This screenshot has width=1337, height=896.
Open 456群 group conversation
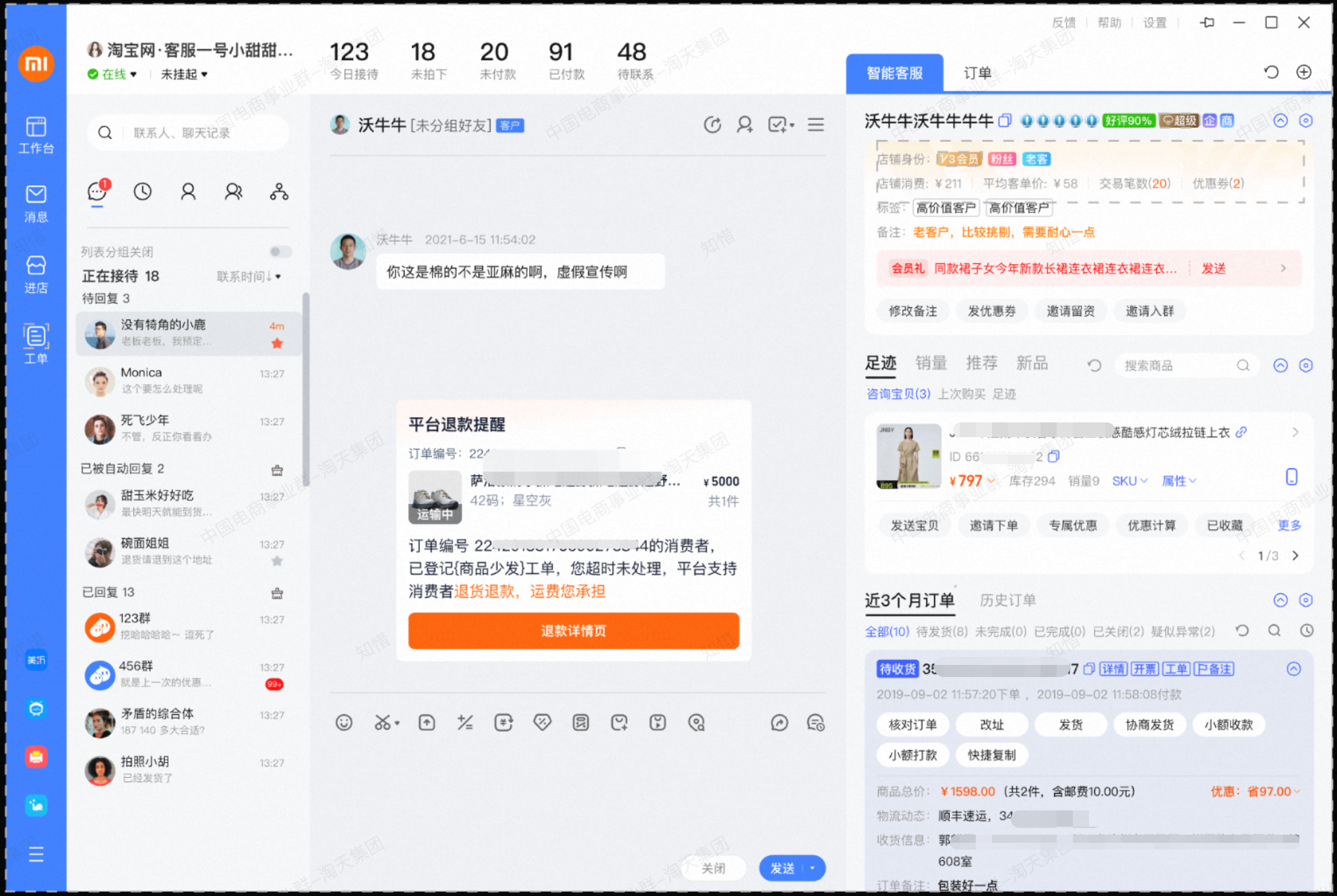click(188, 674)
